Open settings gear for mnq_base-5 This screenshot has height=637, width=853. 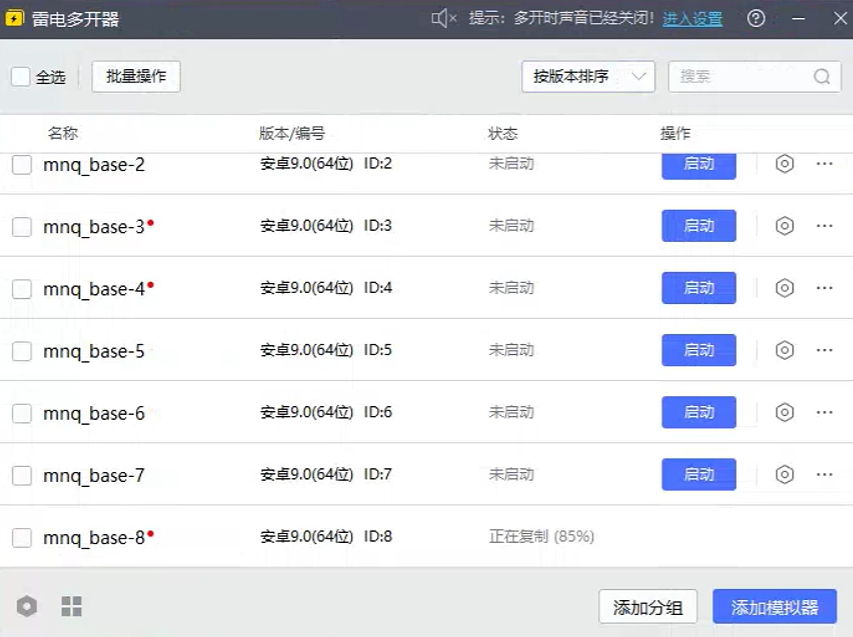point(784,350)
